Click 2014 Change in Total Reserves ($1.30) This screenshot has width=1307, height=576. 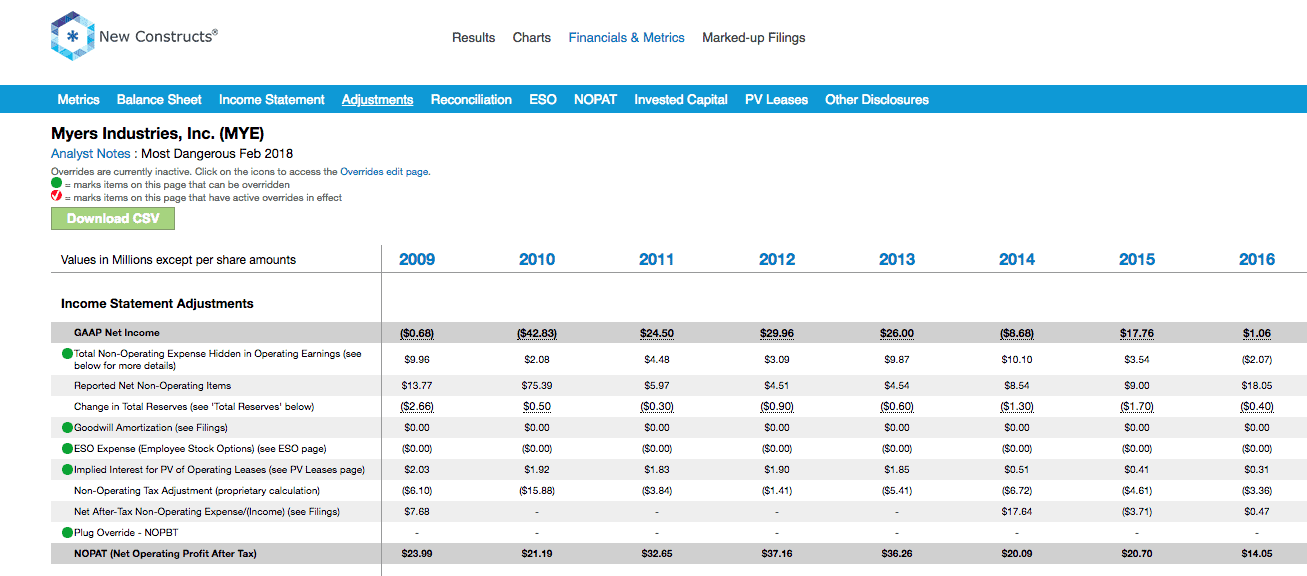point(1017,407)
